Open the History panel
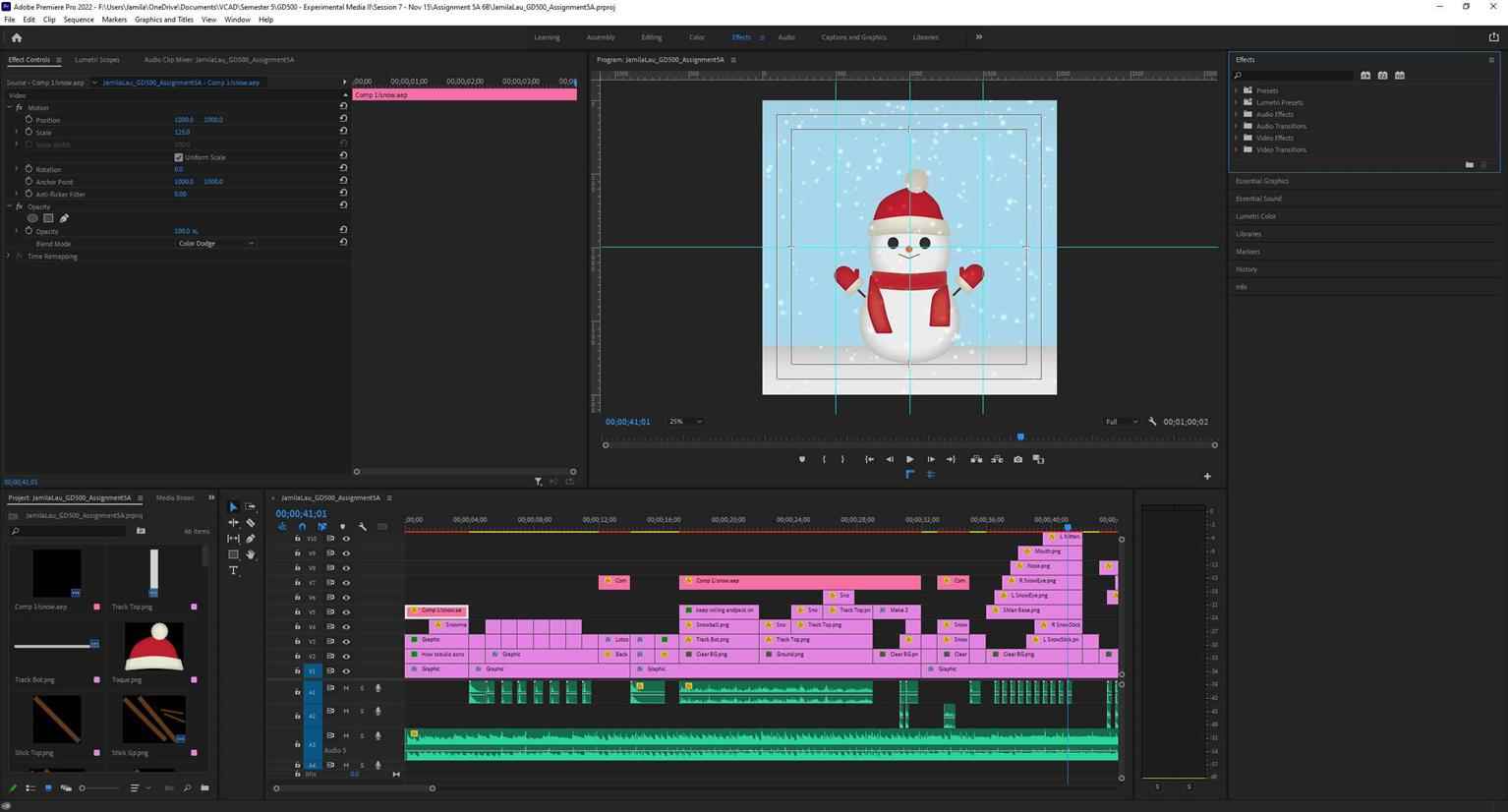 click(1247, 269)
